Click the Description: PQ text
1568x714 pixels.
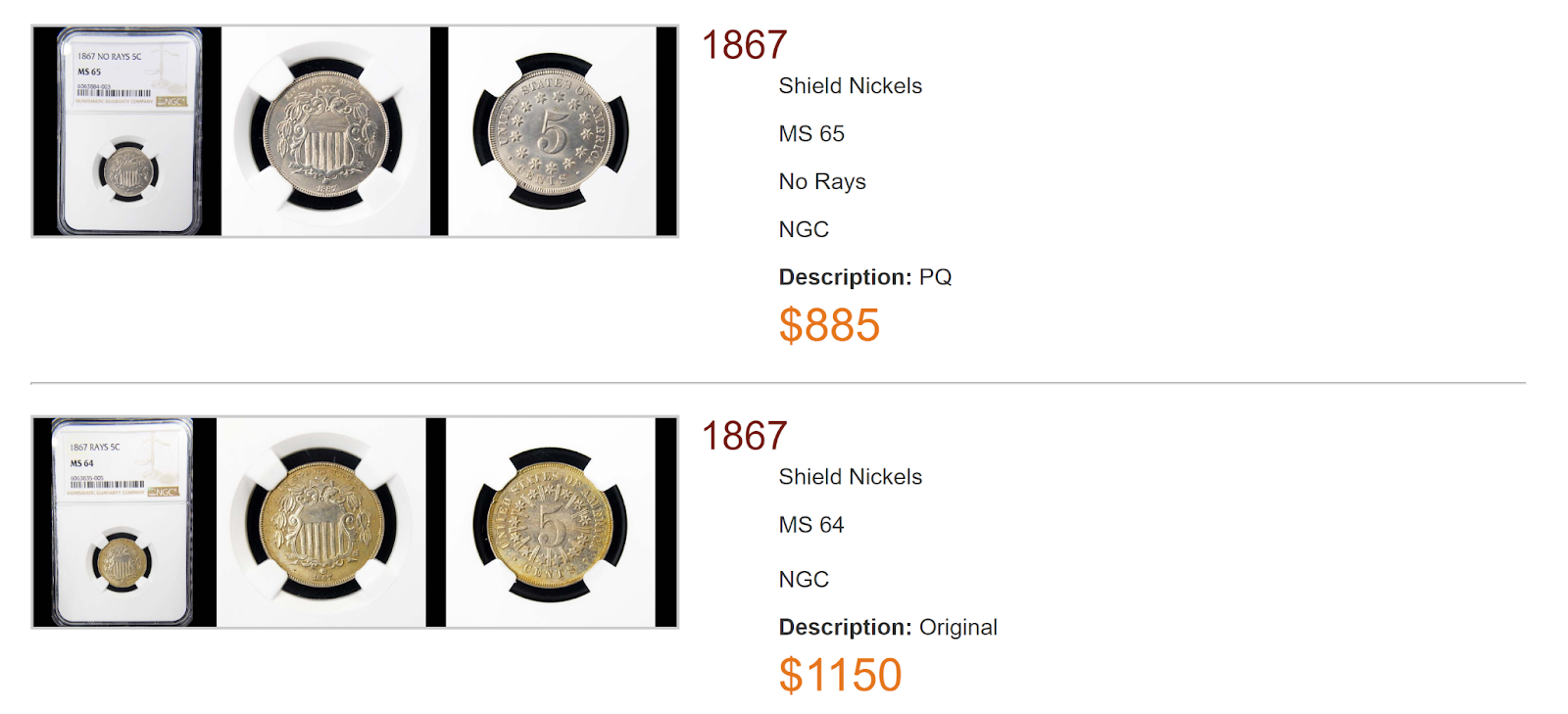(x=865, y=277)
